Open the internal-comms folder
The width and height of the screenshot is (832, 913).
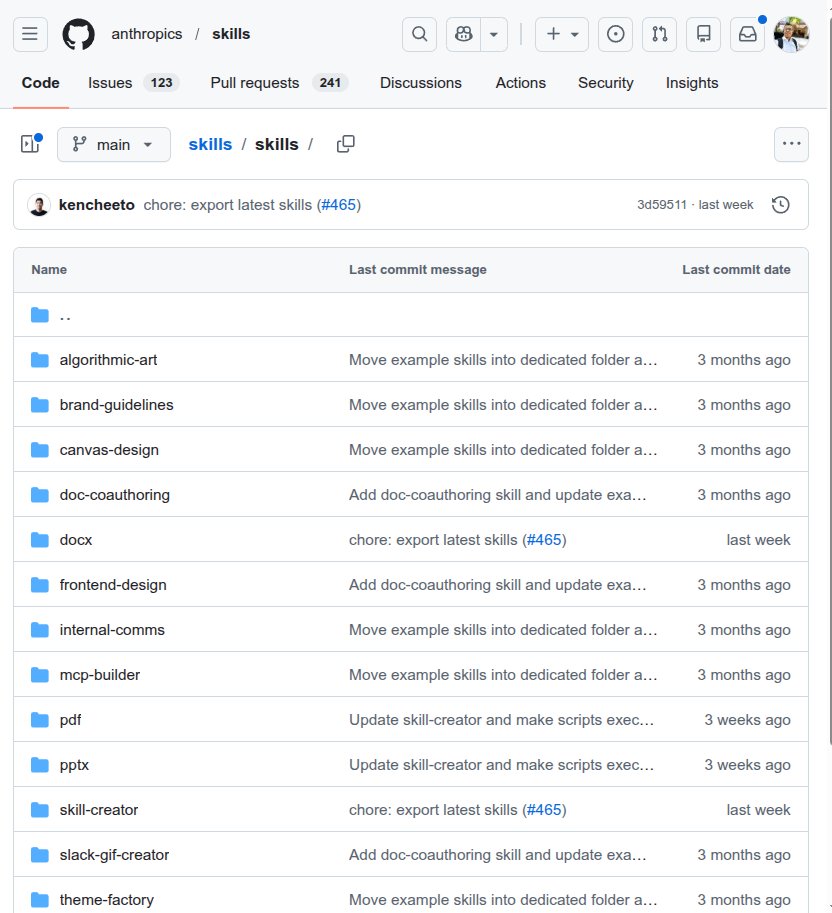point(112,630)
